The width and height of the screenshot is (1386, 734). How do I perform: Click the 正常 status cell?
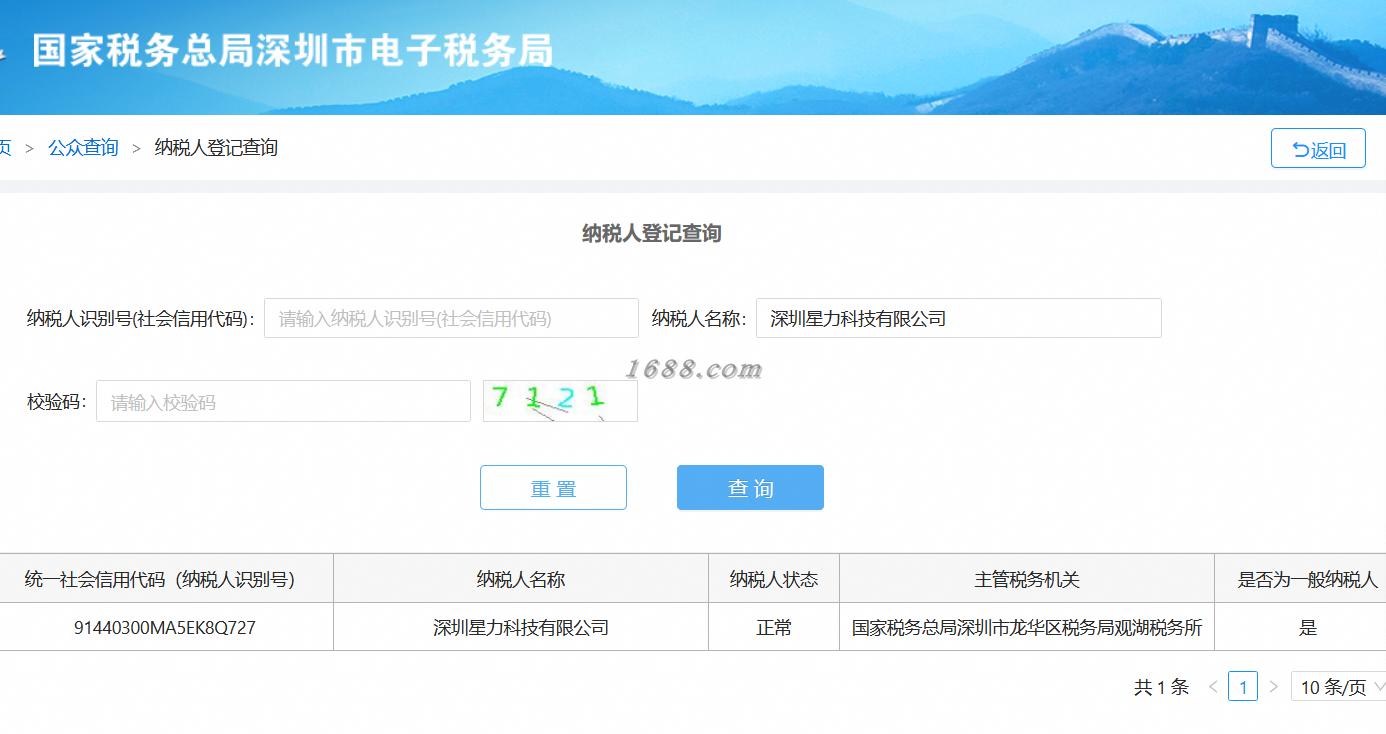[774, 628]
